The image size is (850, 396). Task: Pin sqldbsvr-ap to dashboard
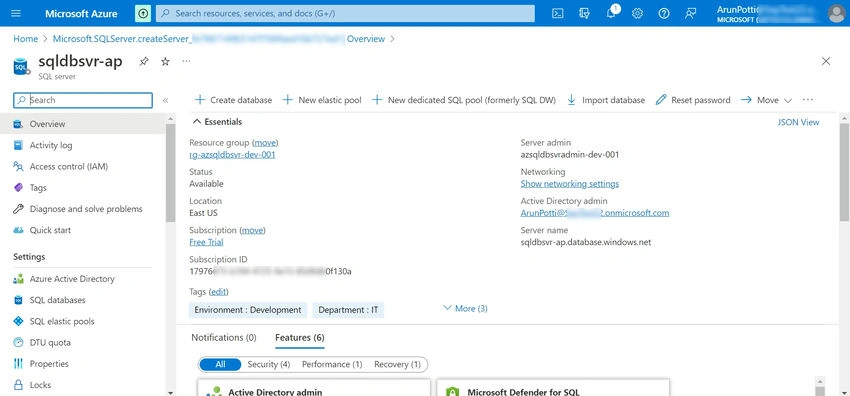tap(144, 62)
